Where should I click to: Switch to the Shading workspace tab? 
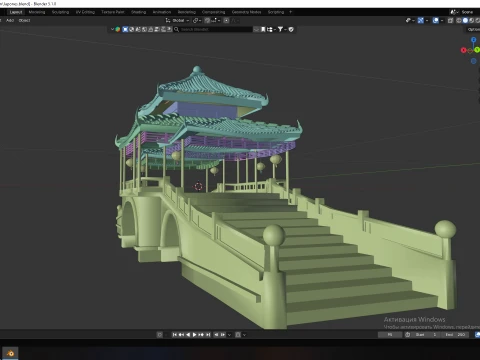click(x=138, y=12)
